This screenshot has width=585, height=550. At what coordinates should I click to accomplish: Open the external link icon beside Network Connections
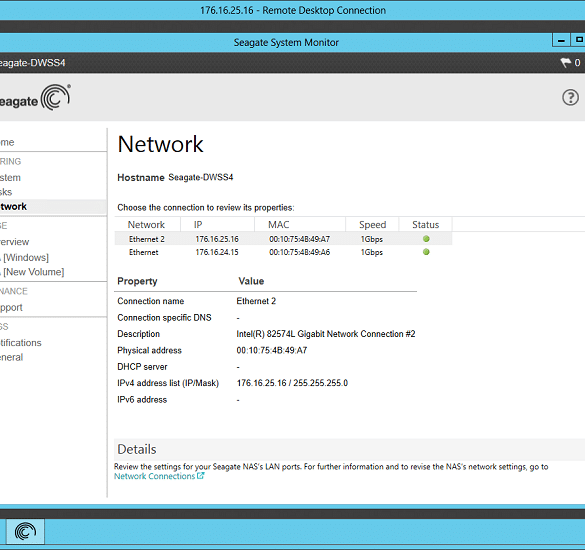coord(201,476)
